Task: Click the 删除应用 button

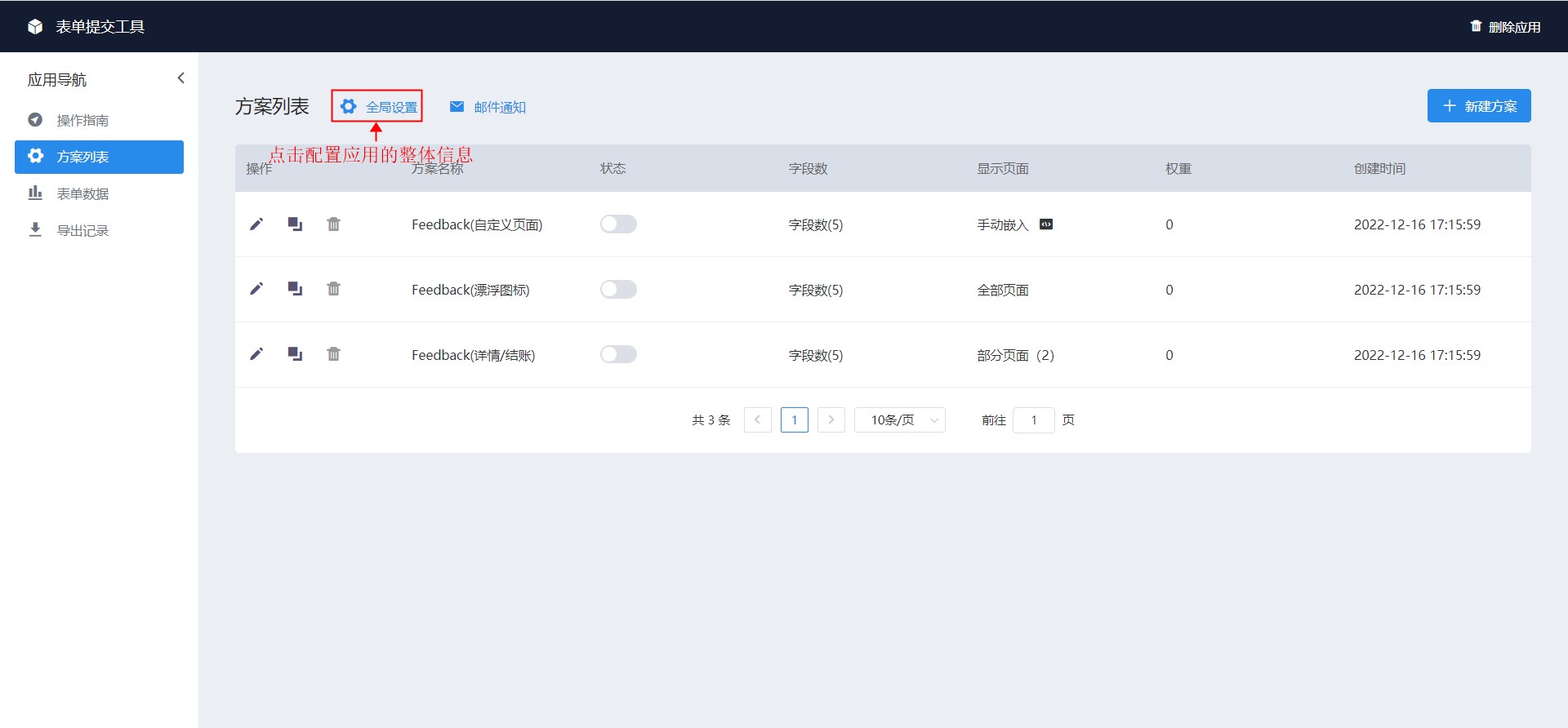Action: pos(1505,27)
